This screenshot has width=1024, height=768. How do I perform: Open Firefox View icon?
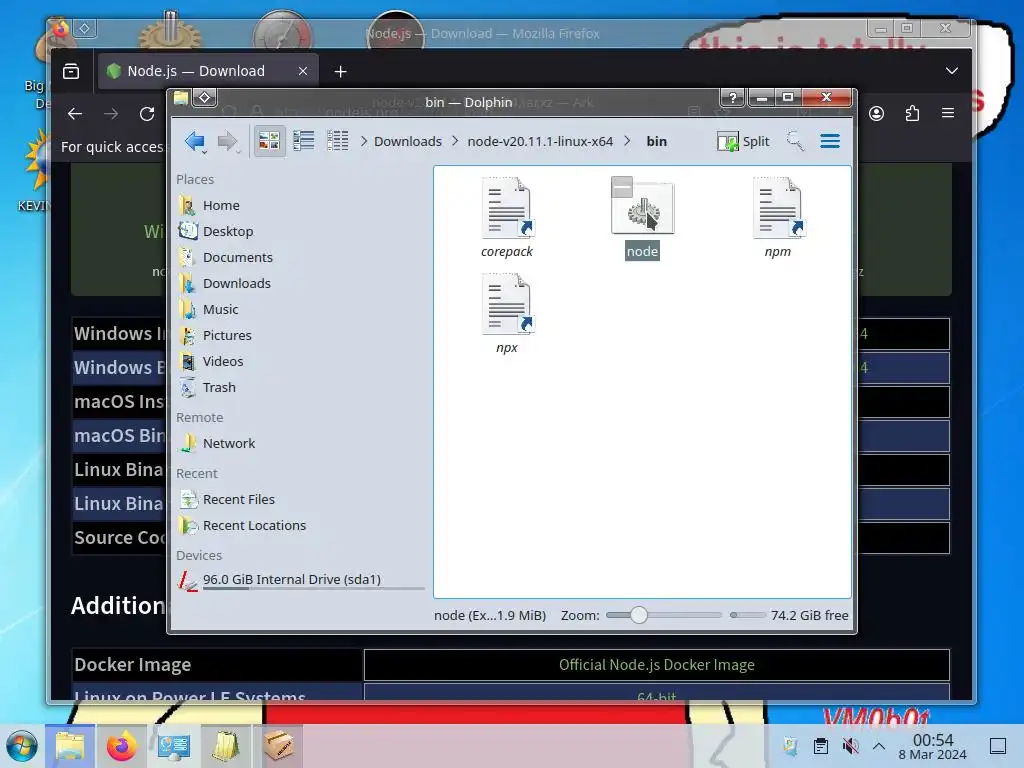(x=71, y=71)
